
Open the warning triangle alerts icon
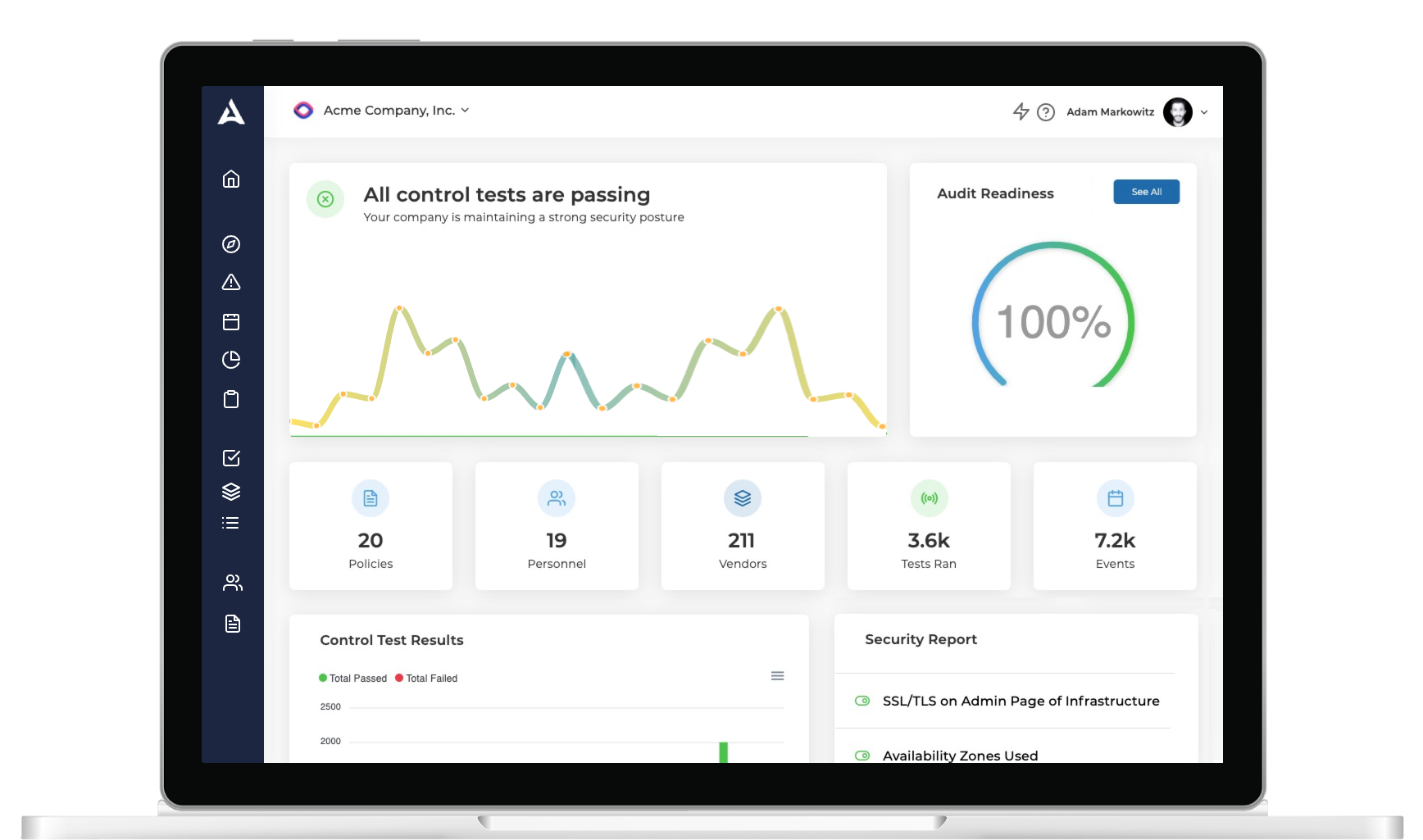[231, 283]
